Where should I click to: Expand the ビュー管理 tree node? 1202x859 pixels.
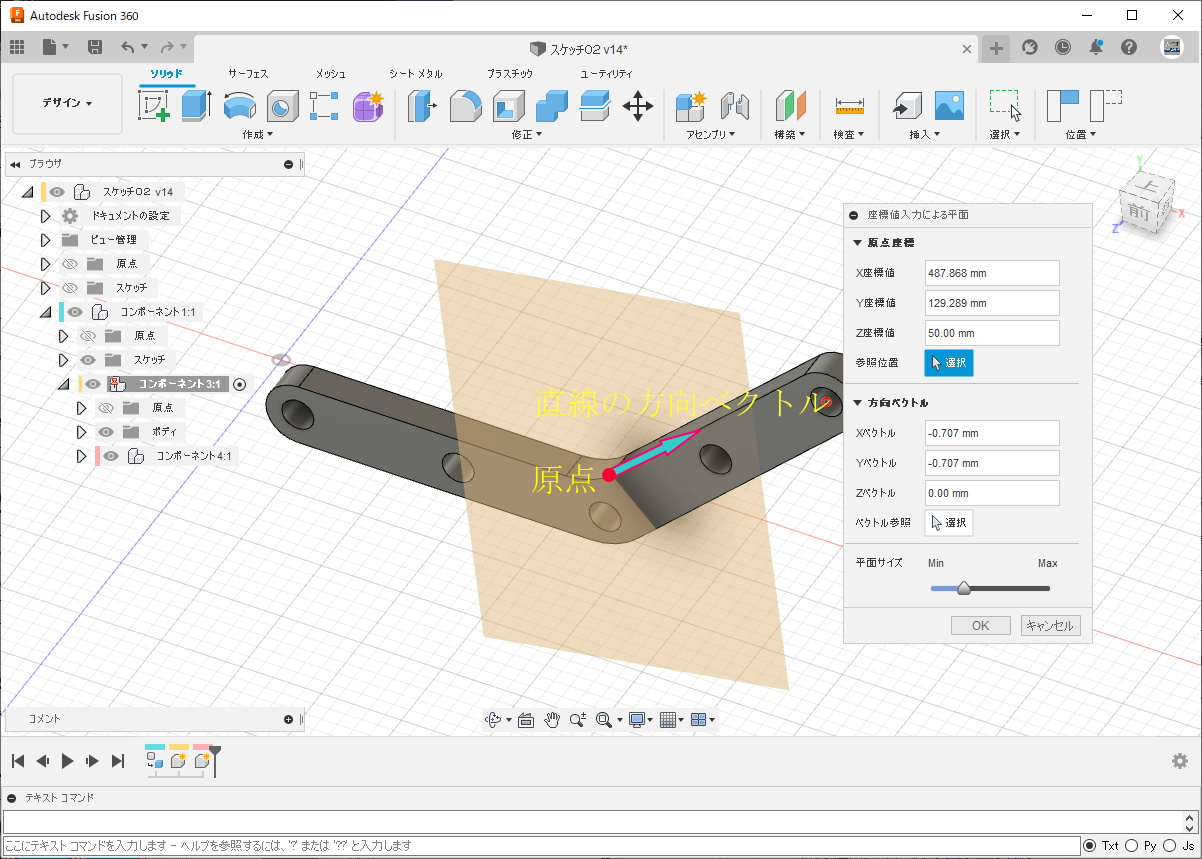(45, 240)
